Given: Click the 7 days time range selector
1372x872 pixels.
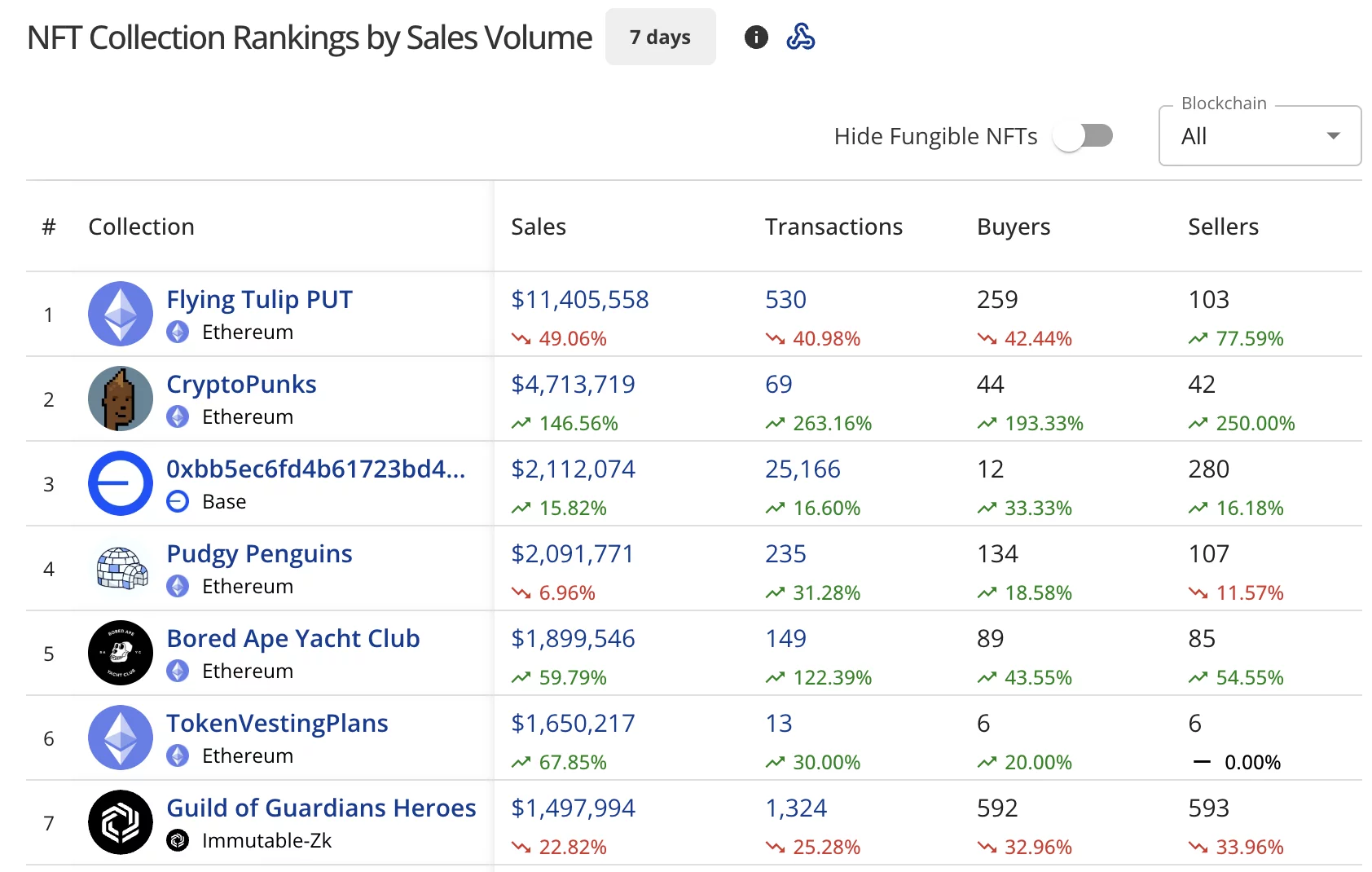Looking at the screenshot, I should [x=660, y=37].
